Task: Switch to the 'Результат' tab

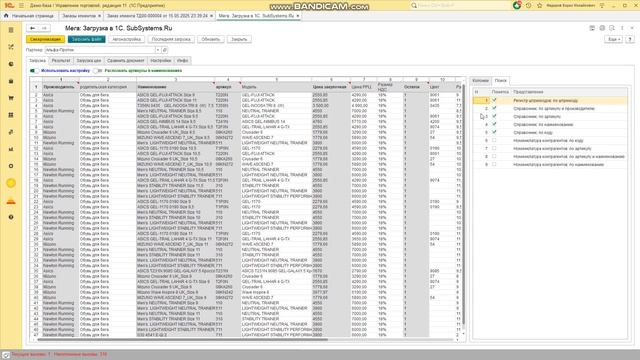Action: click(x=61, y=60)
